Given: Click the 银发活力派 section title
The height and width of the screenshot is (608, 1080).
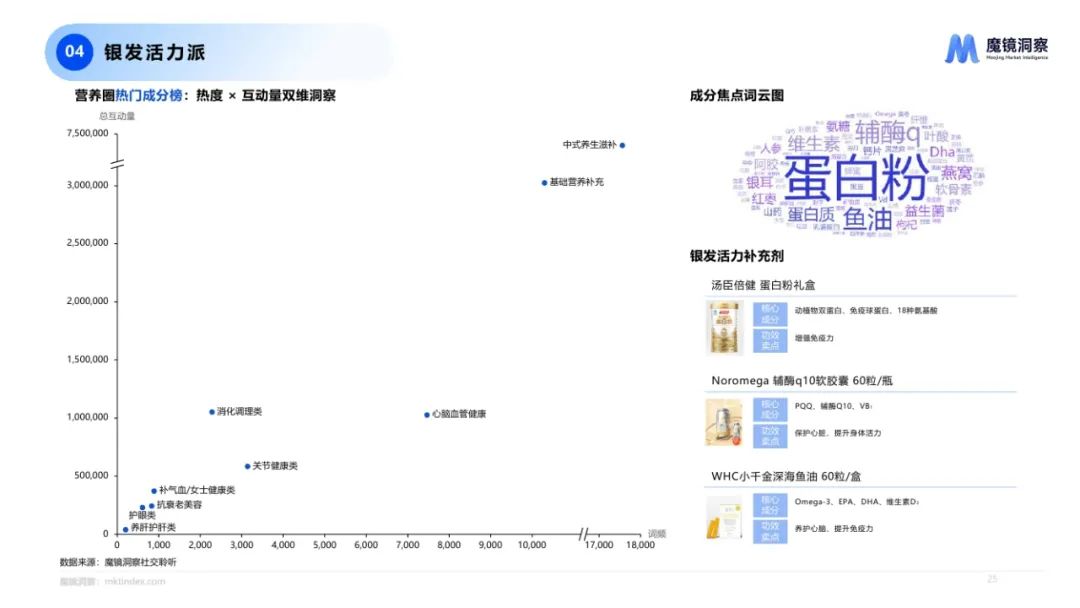Looking at the screenshot, I should point(154,52).
